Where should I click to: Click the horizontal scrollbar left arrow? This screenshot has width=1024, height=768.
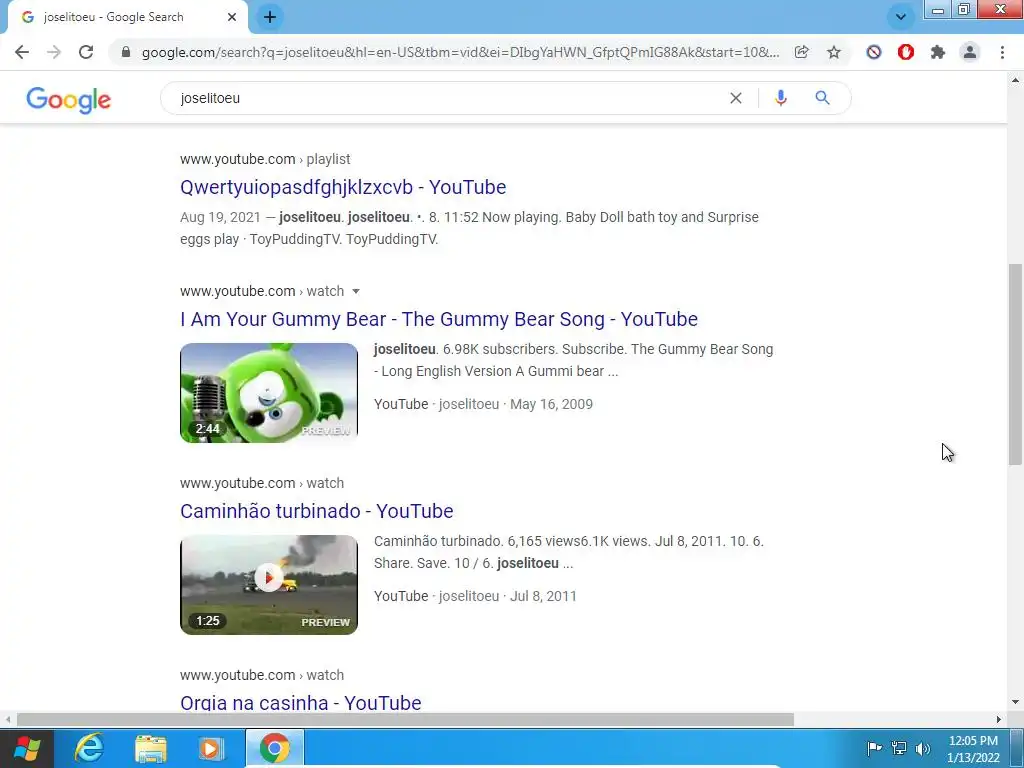[8, 720]
